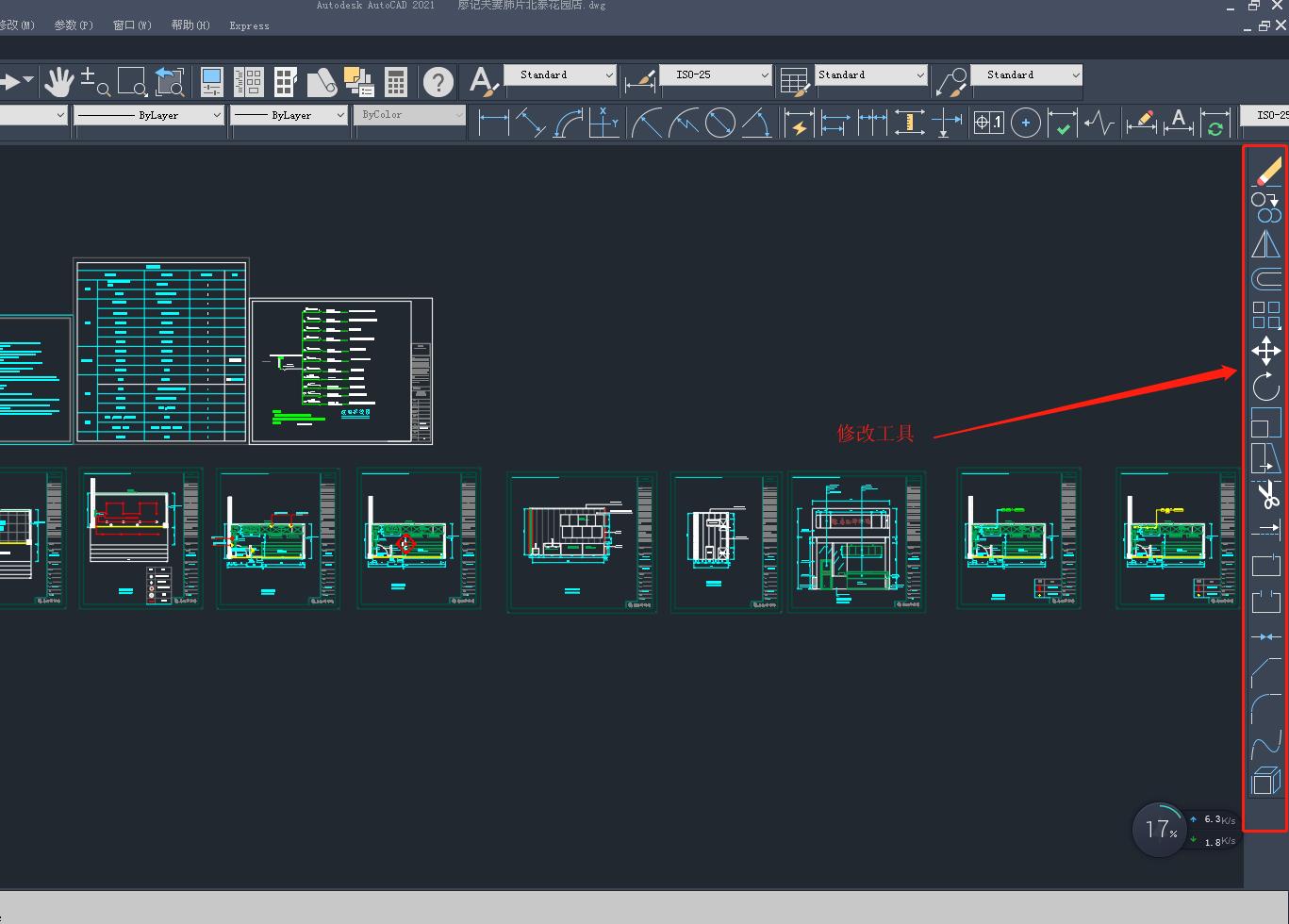Select the Fillet tool
Image resolution: width=1289 pixels, height=924 pixels.
pyautogui.click(x=1265, y=708)
